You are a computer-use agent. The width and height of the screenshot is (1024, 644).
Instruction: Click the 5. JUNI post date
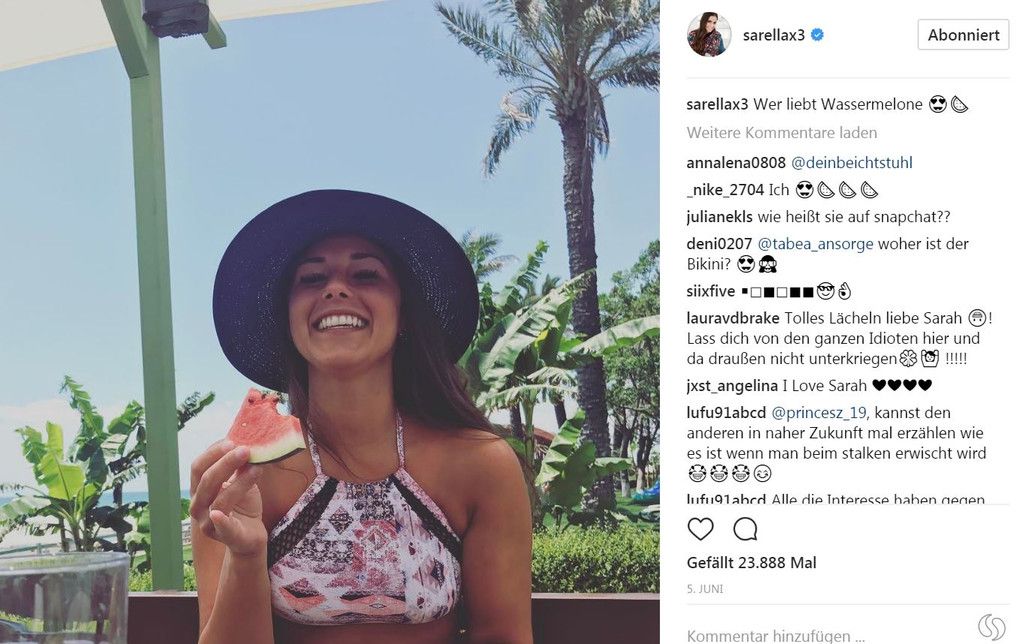coord(705,588)
